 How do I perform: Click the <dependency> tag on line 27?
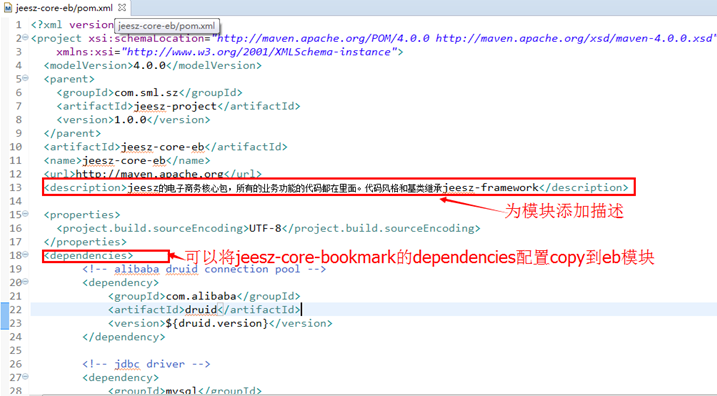pyautogui.click(x=120, y=378)
